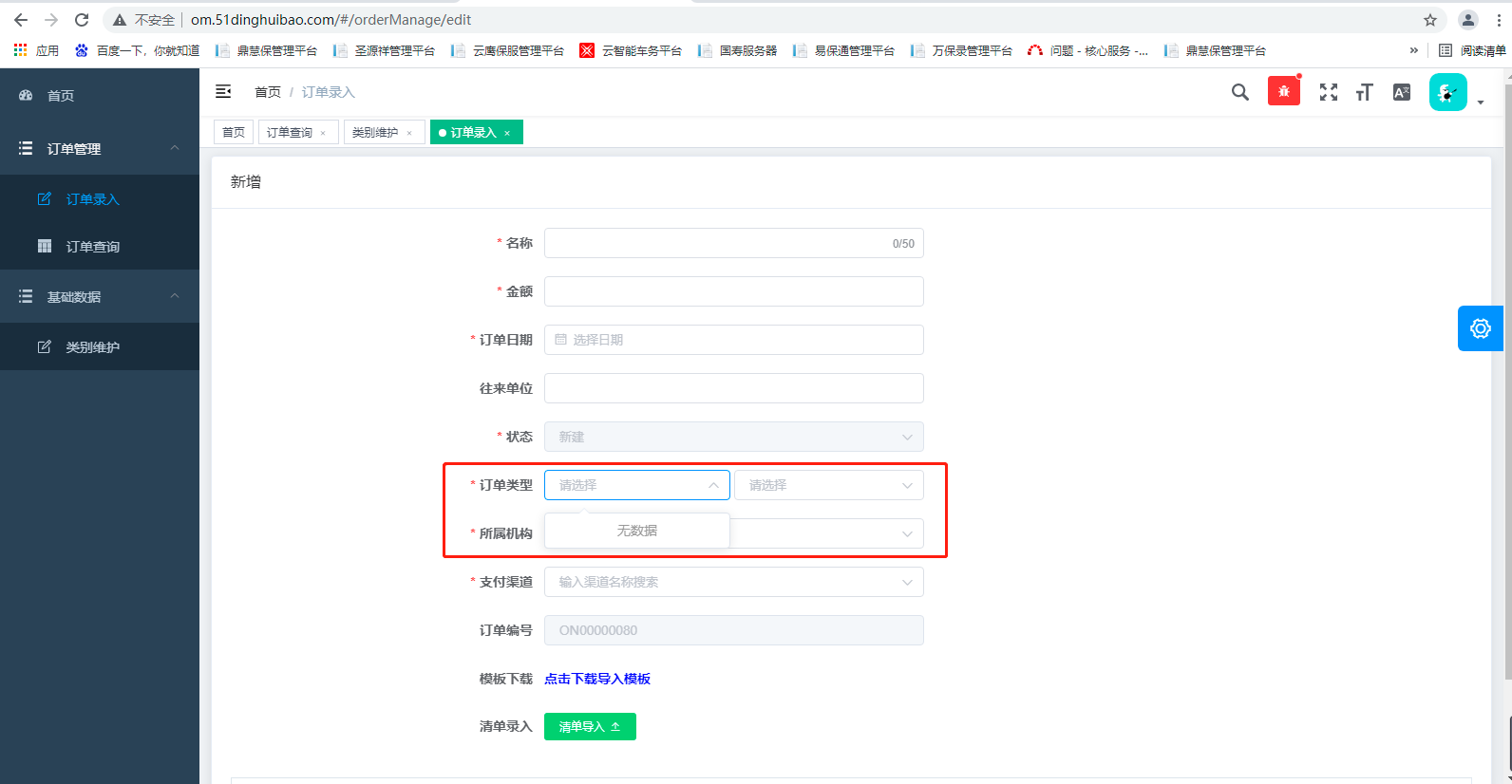Open the browser profile icon
The width and height of the screenshot is (1512, 784).
1468,20
